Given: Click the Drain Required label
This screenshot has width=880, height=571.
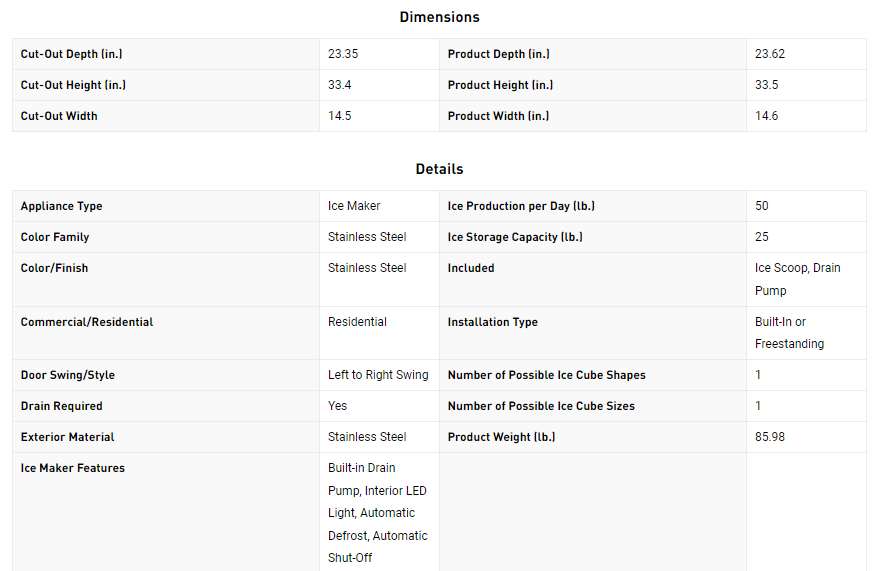Looking at the screenshot, I should point(61,406).
